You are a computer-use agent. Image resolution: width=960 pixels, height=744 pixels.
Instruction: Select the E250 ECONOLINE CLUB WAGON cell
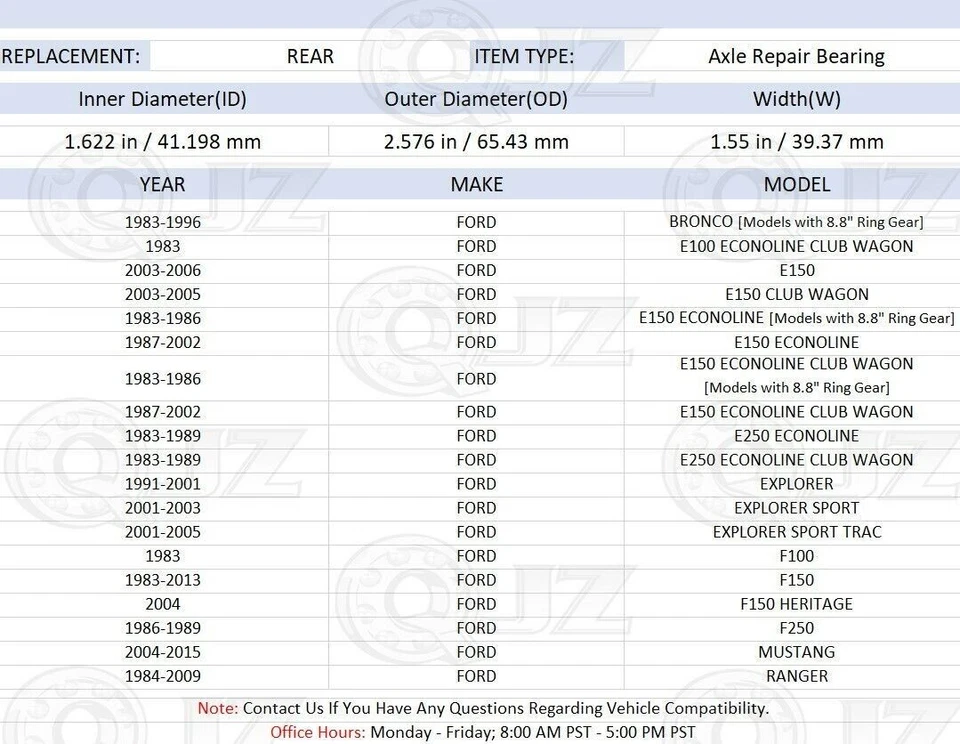point(797,459)
